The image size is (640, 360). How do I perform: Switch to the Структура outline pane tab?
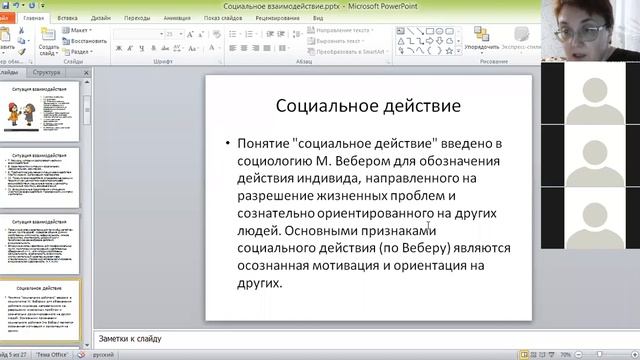click(x=47, y=72)
